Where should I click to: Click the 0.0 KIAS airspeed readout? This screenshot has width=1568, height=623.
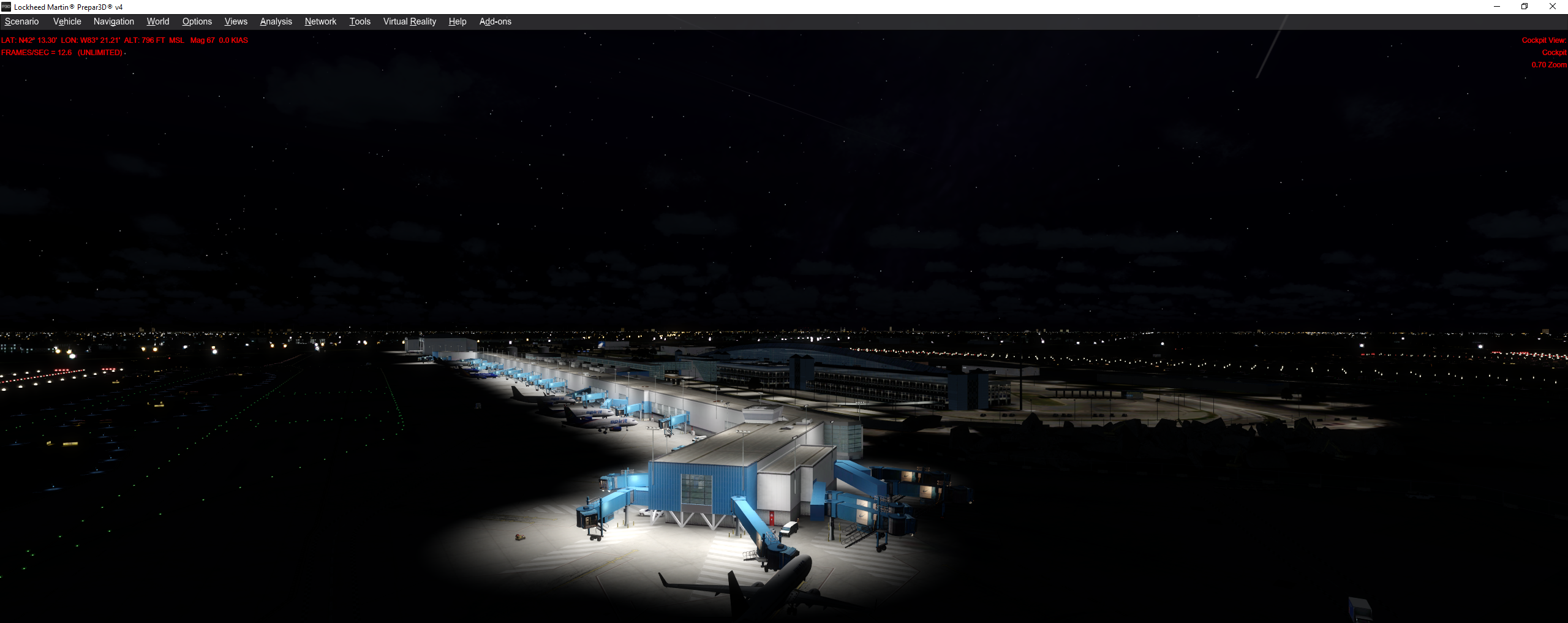tap(233, 40)
